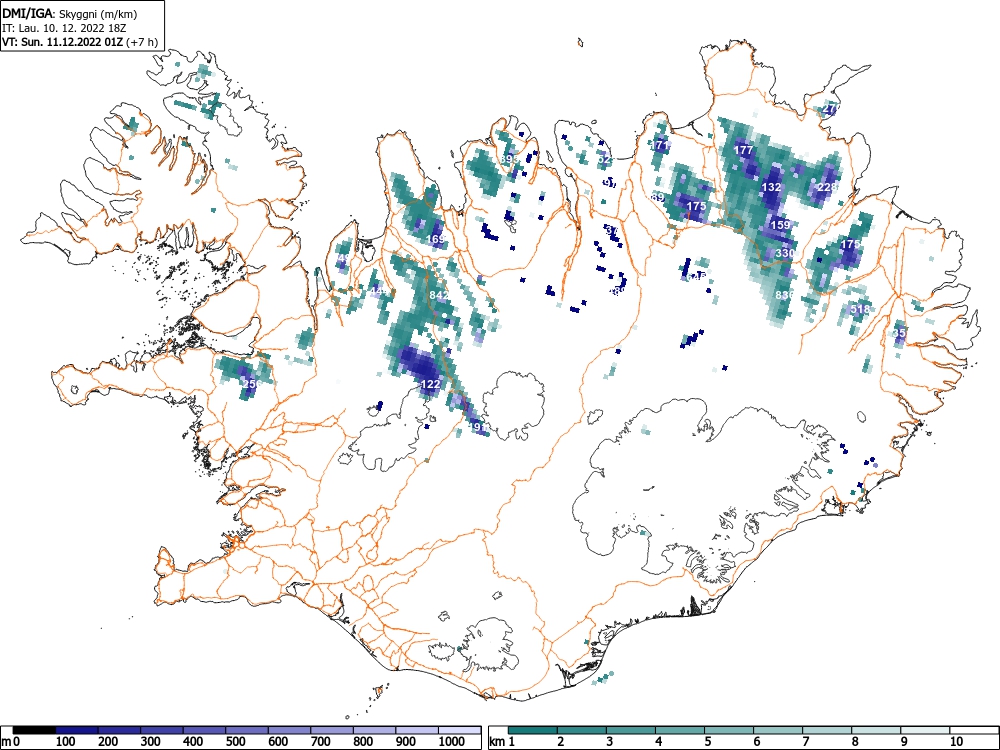This screenshot has height=750, width=1000.
Task: Click the '(+7 h)' forecast offset text
Action: [x=142, y=42]
